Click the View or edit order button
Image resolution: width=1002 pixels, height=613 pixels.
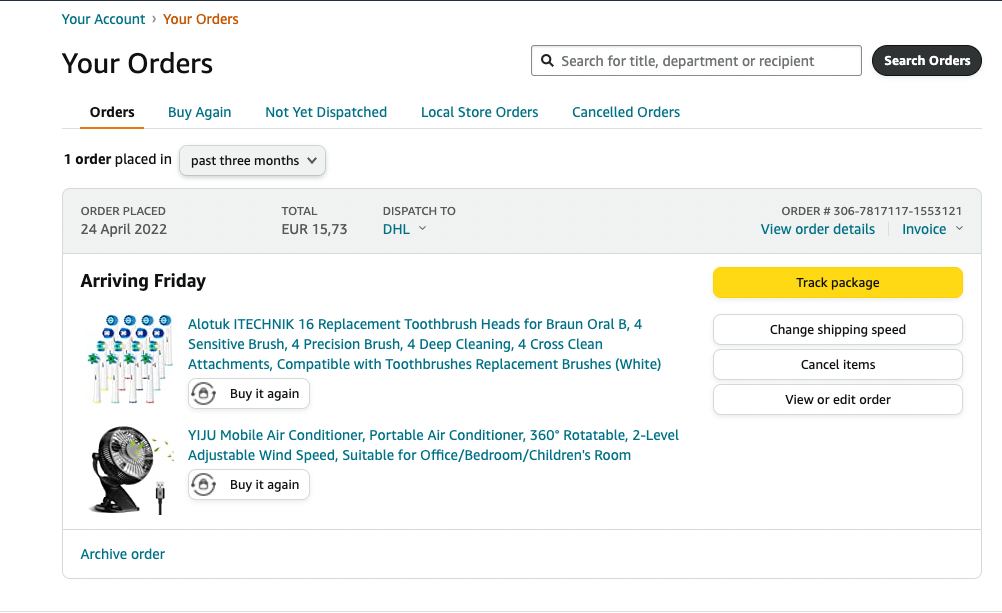[x=837, y=400]
